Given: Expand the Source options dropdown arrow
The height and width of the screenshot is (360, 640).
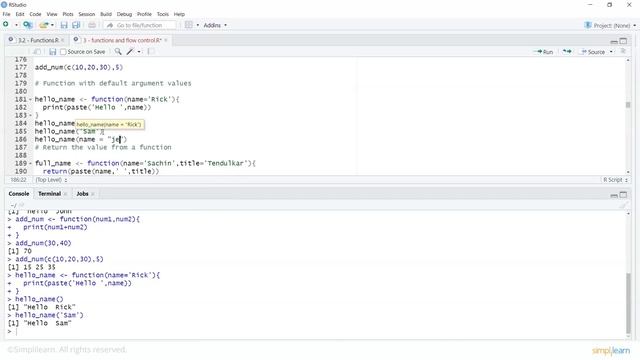Looking at the screenshot, I should pyautogui.click(x=611, y=52).
